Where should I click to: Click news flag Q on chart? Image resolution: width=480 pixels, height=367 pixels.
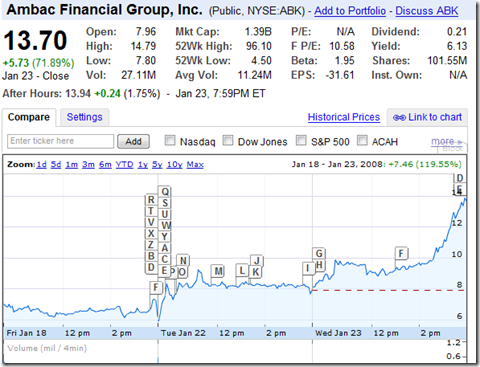tap(165, 192)
